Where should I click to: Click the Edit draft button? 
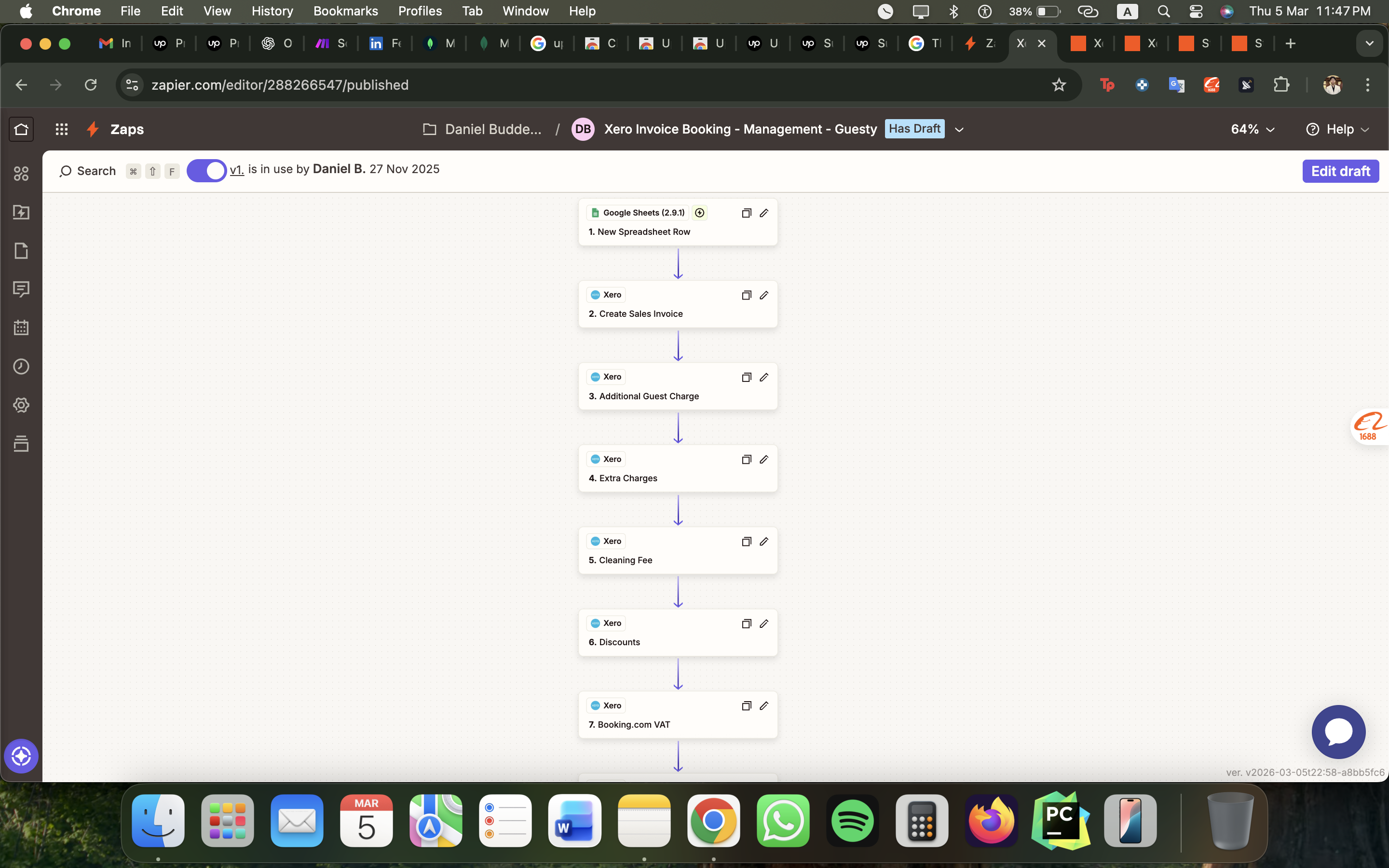(x=1340, y=170)
